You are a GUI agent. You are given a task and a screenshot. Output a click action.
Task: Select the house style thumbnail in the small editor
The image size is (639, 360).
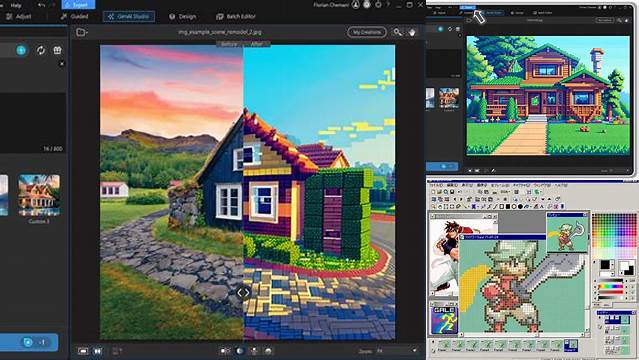pos(449,98)
